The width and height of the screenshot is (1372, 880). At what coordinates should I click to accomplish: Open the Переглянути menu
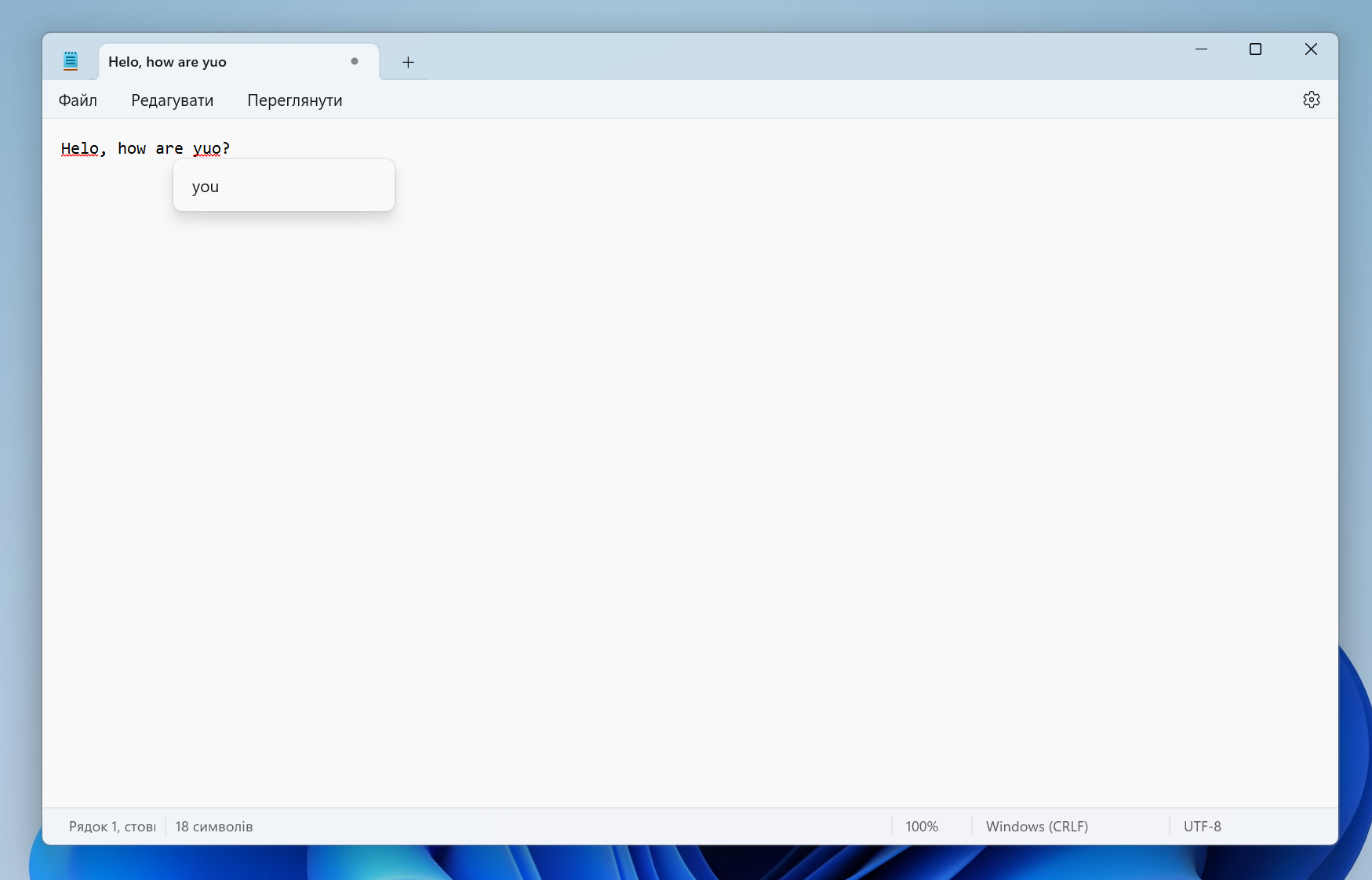click(x=294, y=100)
